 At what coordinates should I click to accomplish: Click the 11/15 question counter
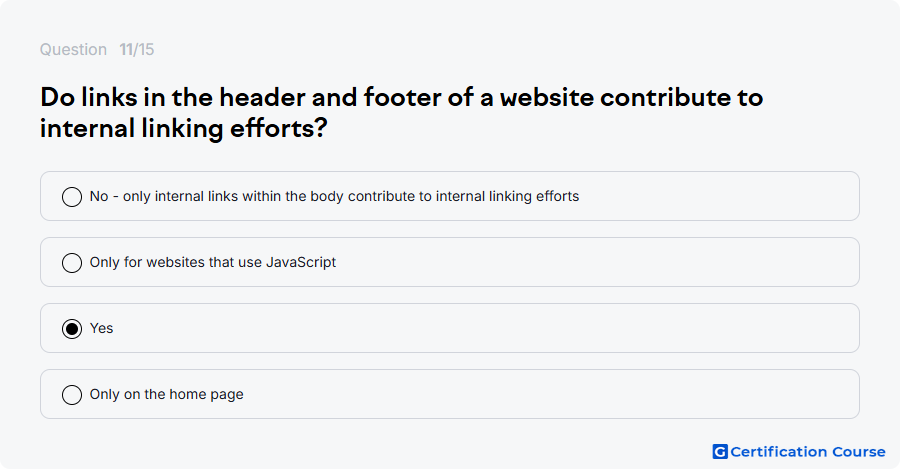coord(137,49)
